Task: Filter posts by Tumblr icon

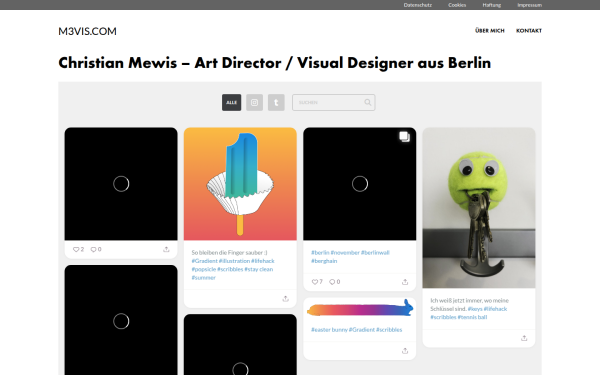Action: point(276,103)
